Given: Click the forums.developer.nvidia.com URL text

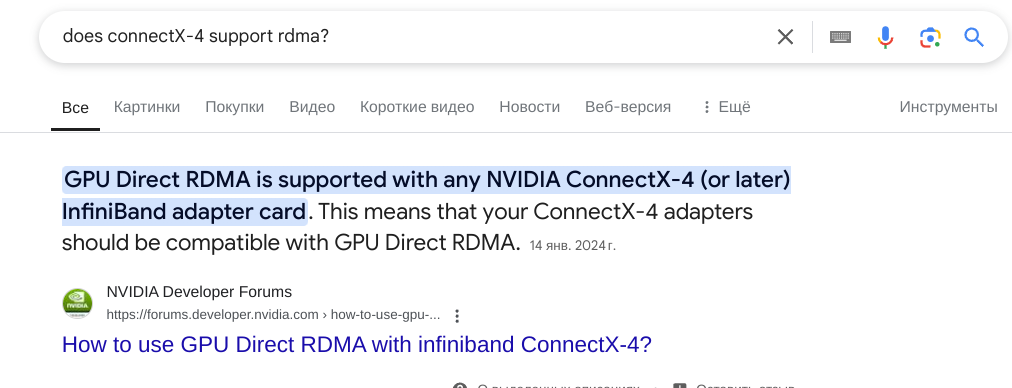Looking at the screenshot, I should [274, 315].
